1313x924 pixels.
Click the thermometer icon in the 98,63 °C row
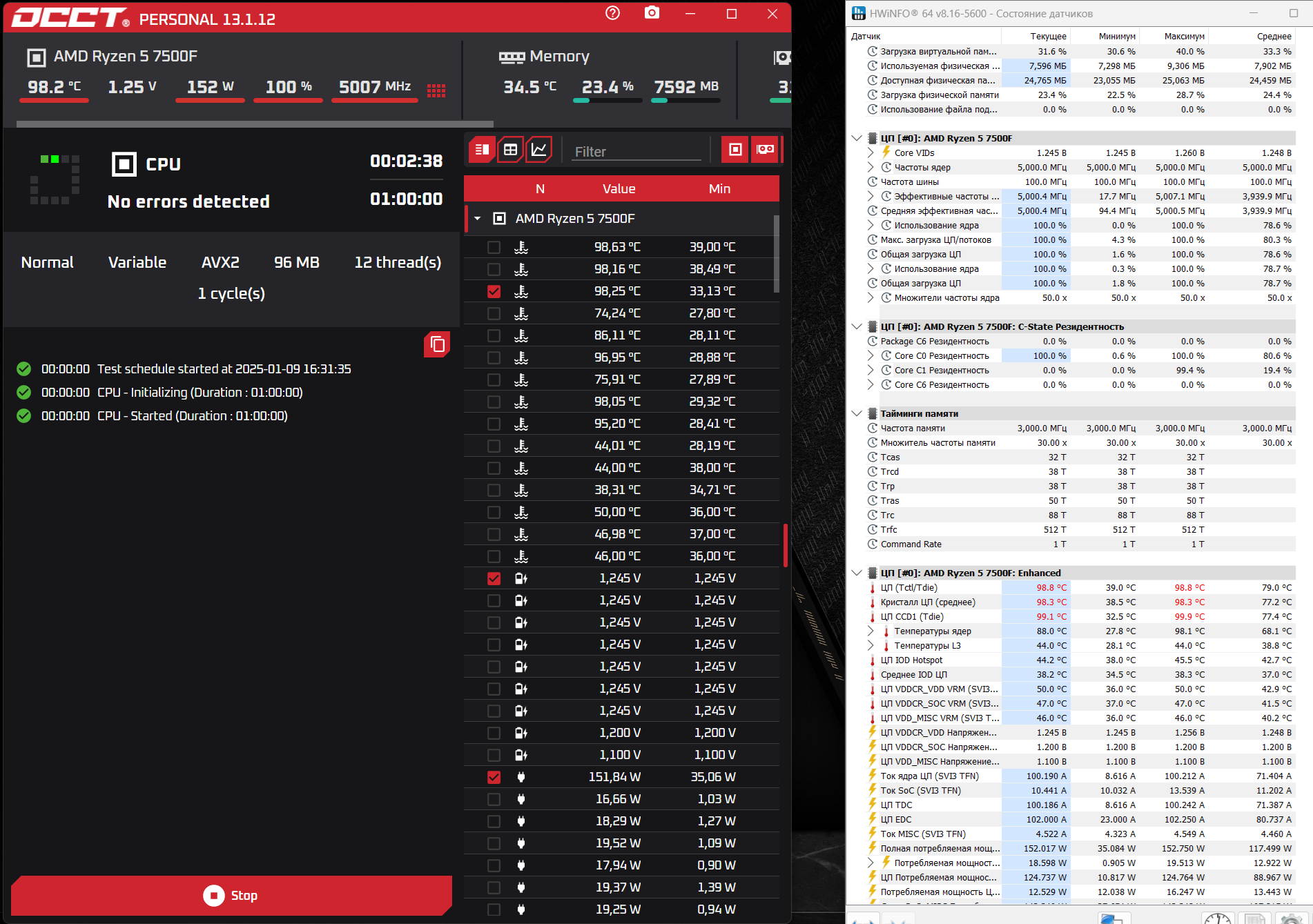pyautogui.click(x=521, y=247)
